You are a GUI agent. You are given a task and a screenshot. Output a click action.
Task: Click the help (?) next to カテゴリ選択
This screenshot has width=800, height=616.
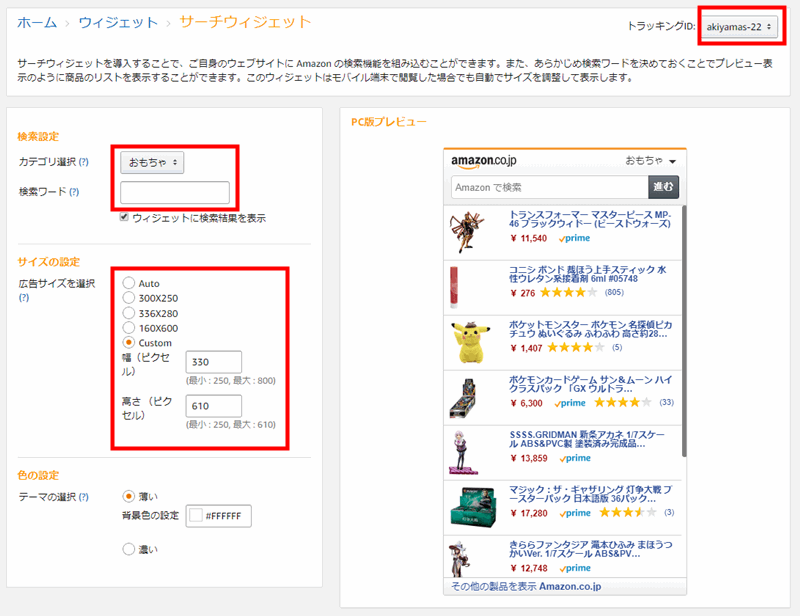(x=84, y=162)
